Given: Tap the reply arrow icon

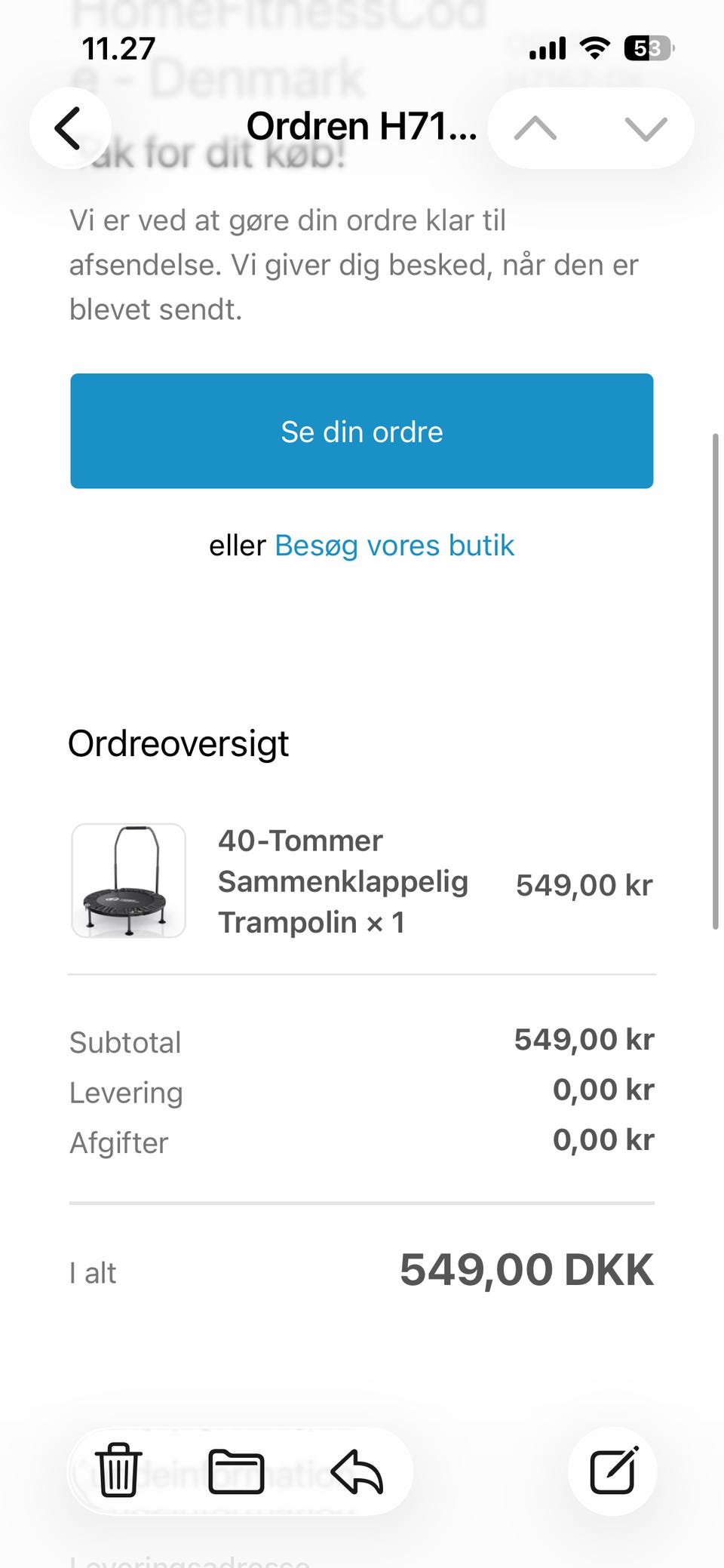Looking at the screenshot, I should (357, 1471).
